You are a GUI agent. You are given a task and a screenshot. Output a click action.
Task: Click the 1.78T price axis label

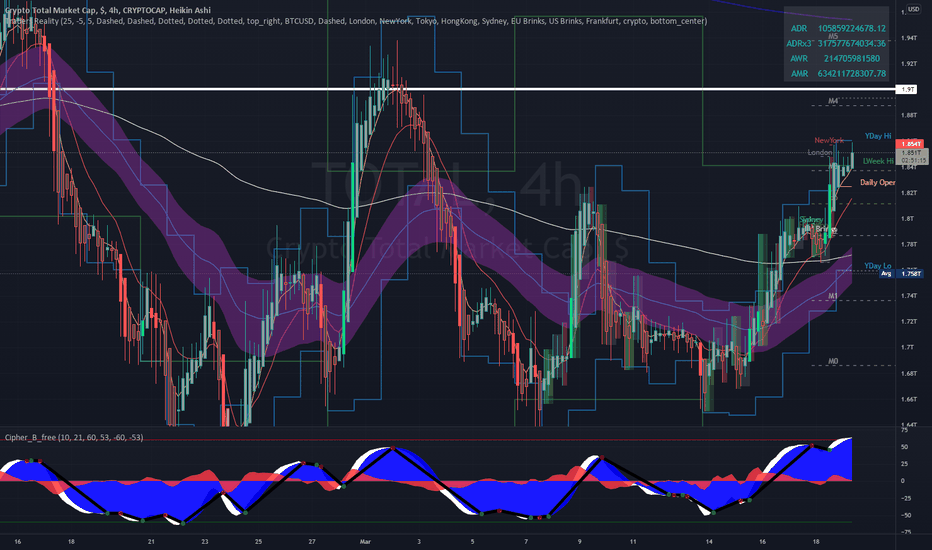(908, 244)
